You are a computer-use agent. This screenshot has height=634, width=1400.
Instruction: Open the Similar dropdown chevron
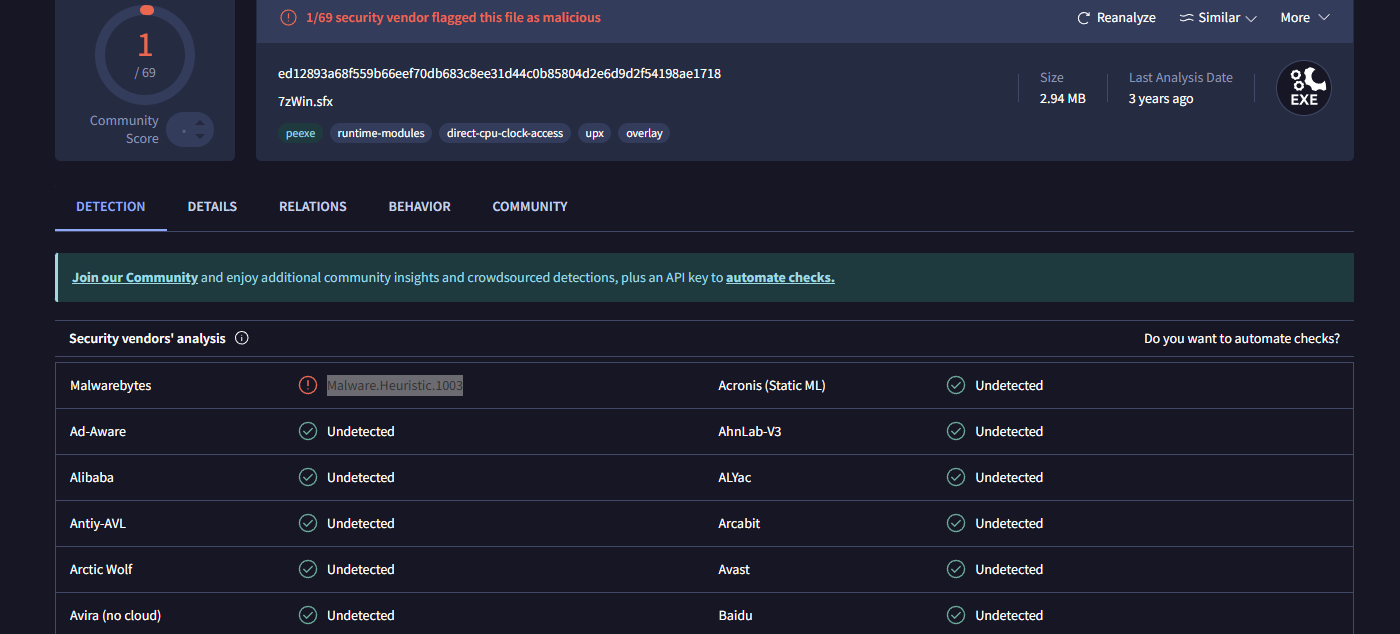(x=1251, y=18)
